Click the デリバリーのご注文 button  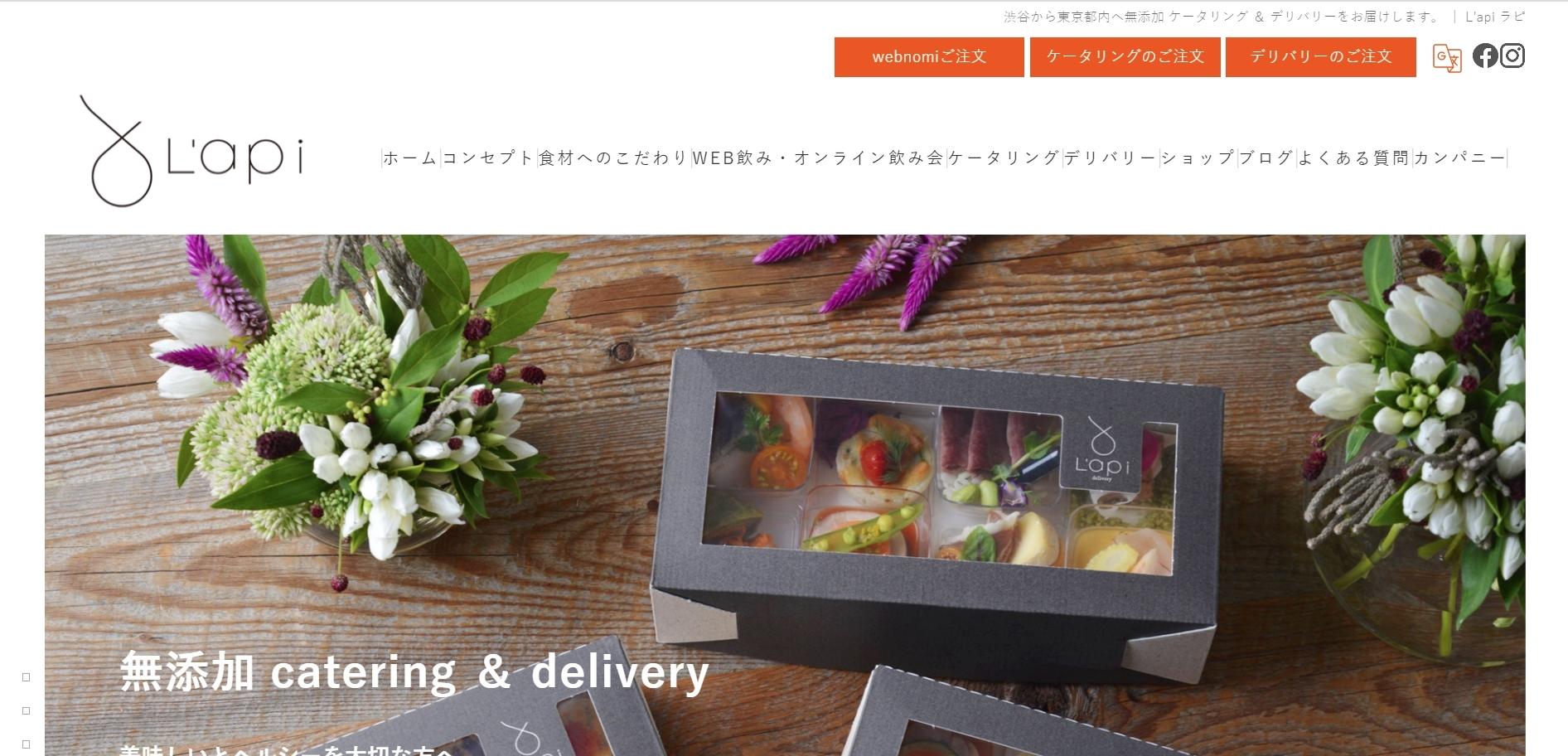pos(1320,57)
